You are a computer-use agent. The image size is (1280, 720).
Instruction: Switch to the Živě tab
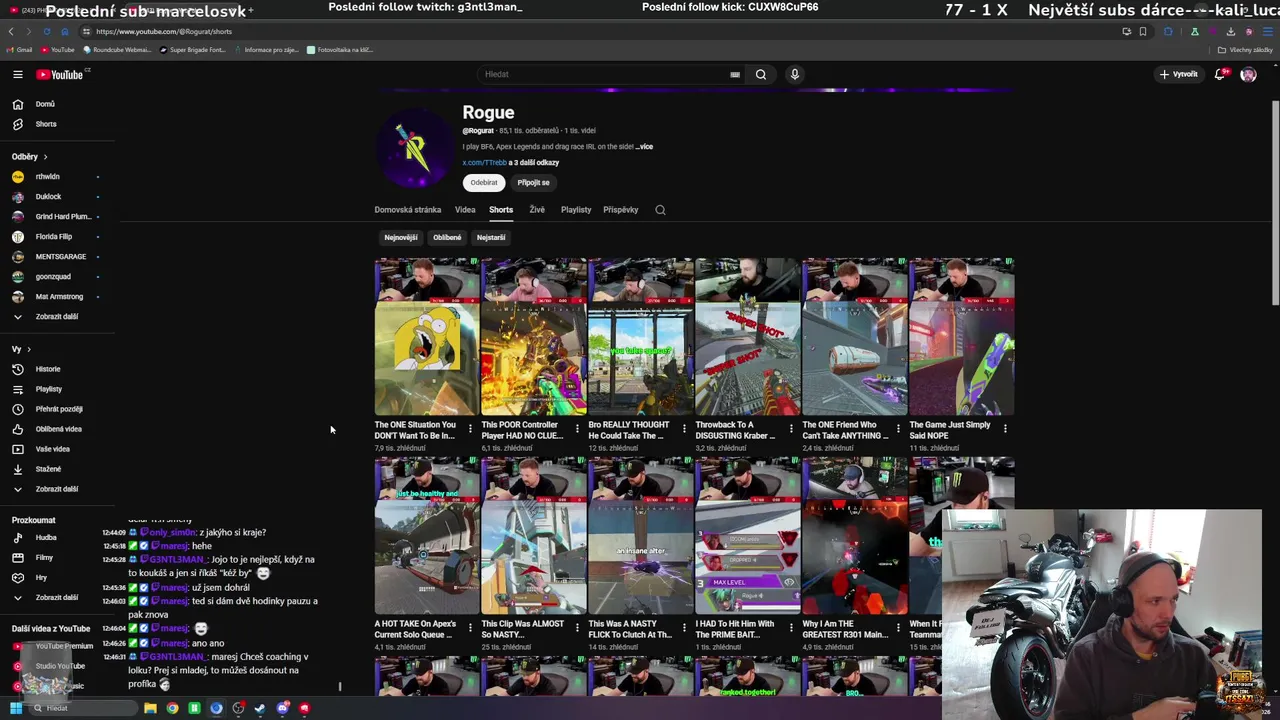coord(537,210)
